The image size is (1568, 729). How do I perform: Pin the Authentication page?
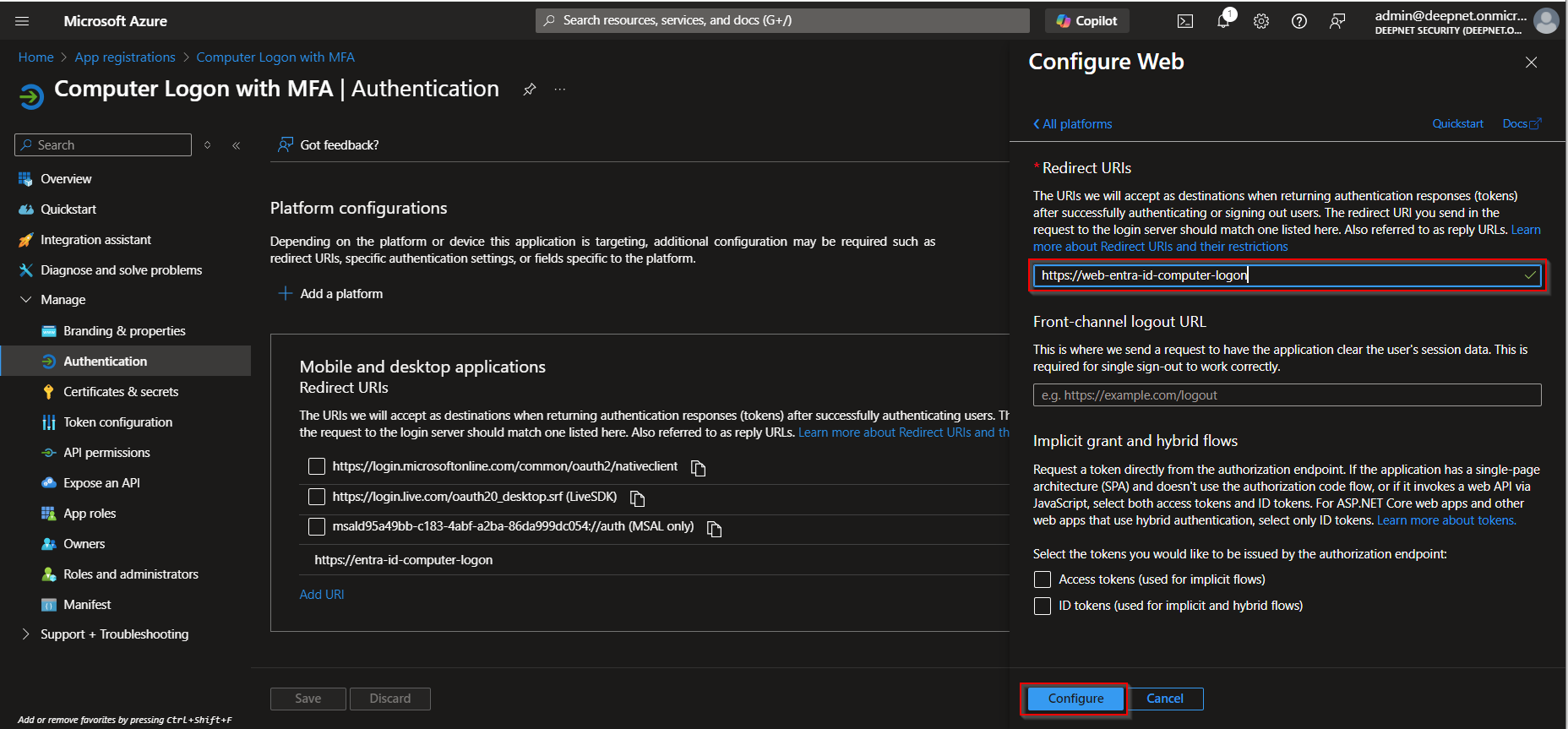530,90
